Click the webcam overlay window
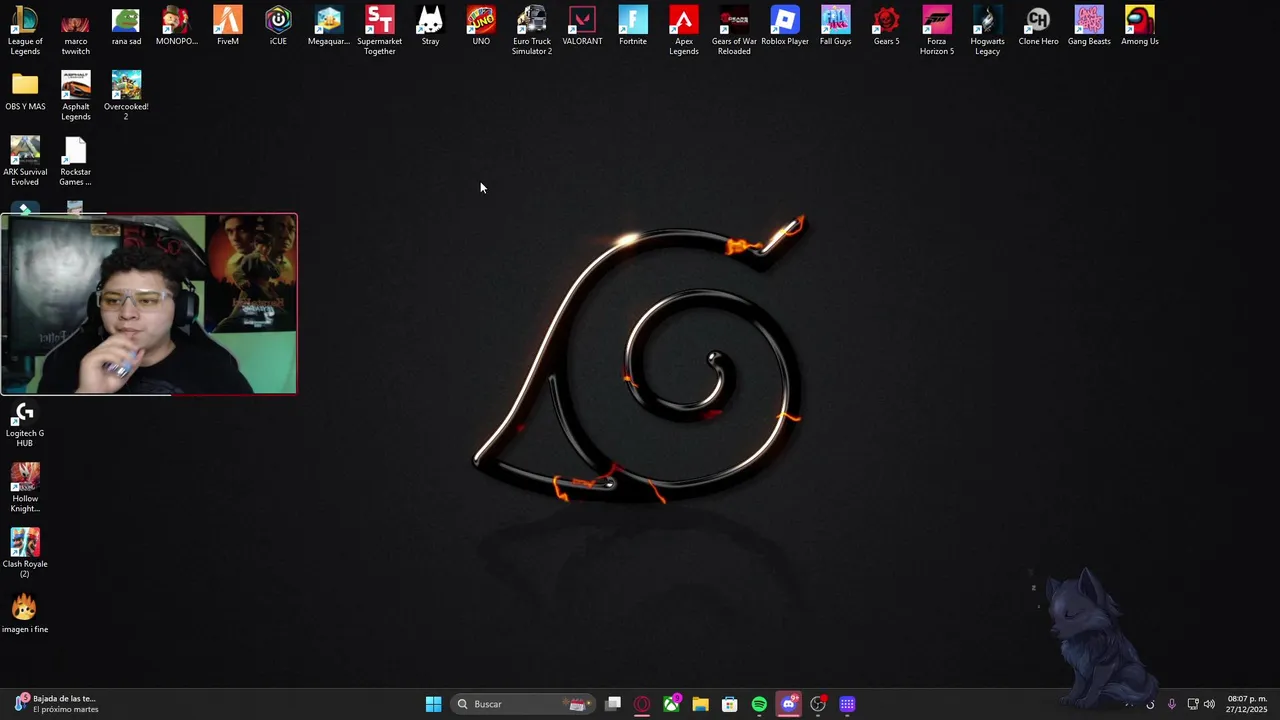Viewport: 1280px width, 720px height. [149, 304]
